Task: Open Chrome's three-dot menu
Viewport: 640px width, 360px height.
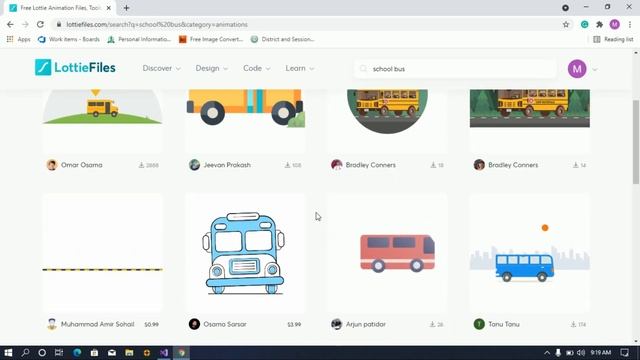Action: click(630, 24)
